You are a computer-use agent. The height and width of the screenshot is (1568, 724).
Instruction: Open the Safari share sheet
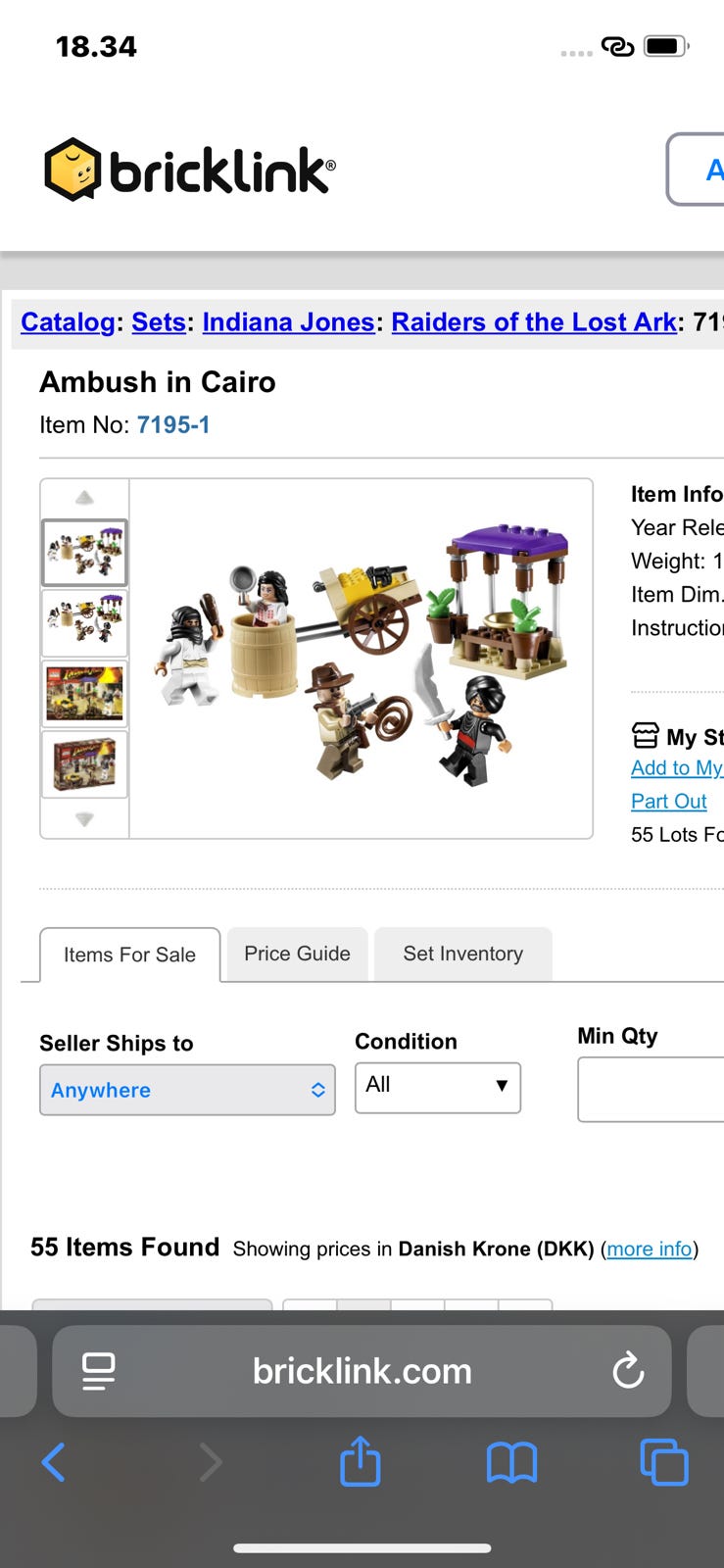pyautogui.click(x=360, y=1462)
